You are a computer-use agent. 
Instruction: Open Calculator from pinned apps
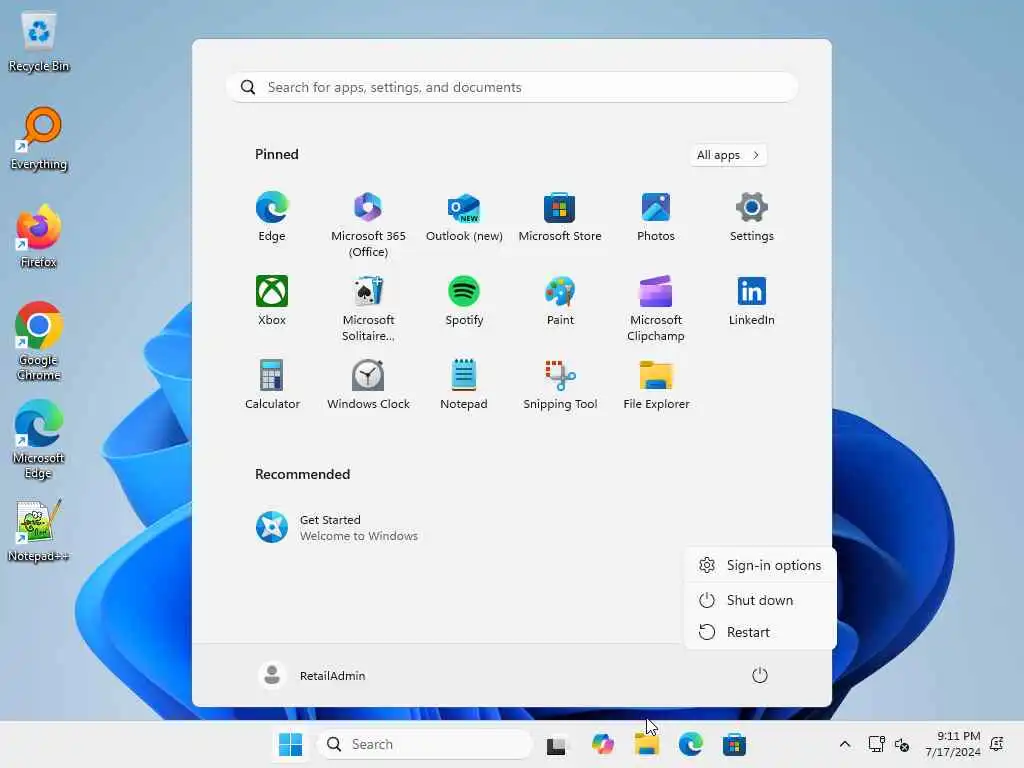click(272, 385)
